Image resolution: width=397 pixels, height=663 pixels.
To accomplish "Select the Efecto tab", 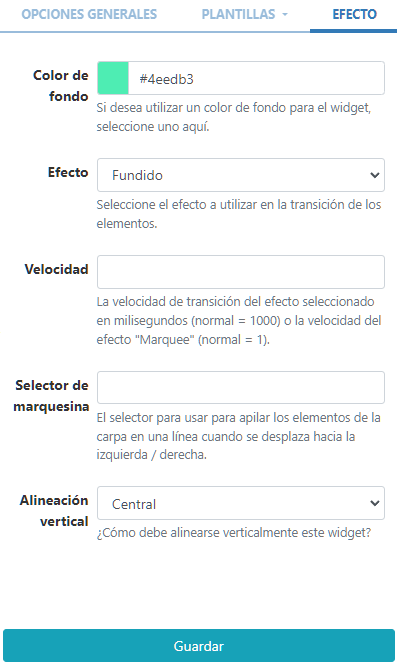I will tap(354, 14).
